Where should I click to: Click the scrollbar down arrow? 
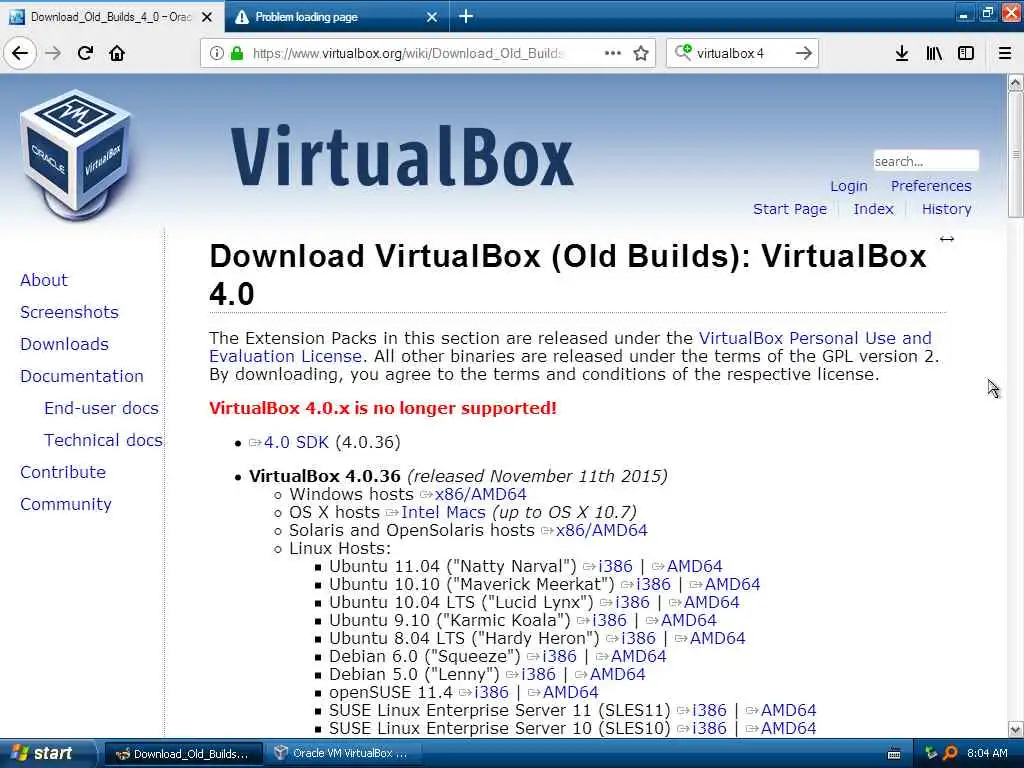[1016, 729]
